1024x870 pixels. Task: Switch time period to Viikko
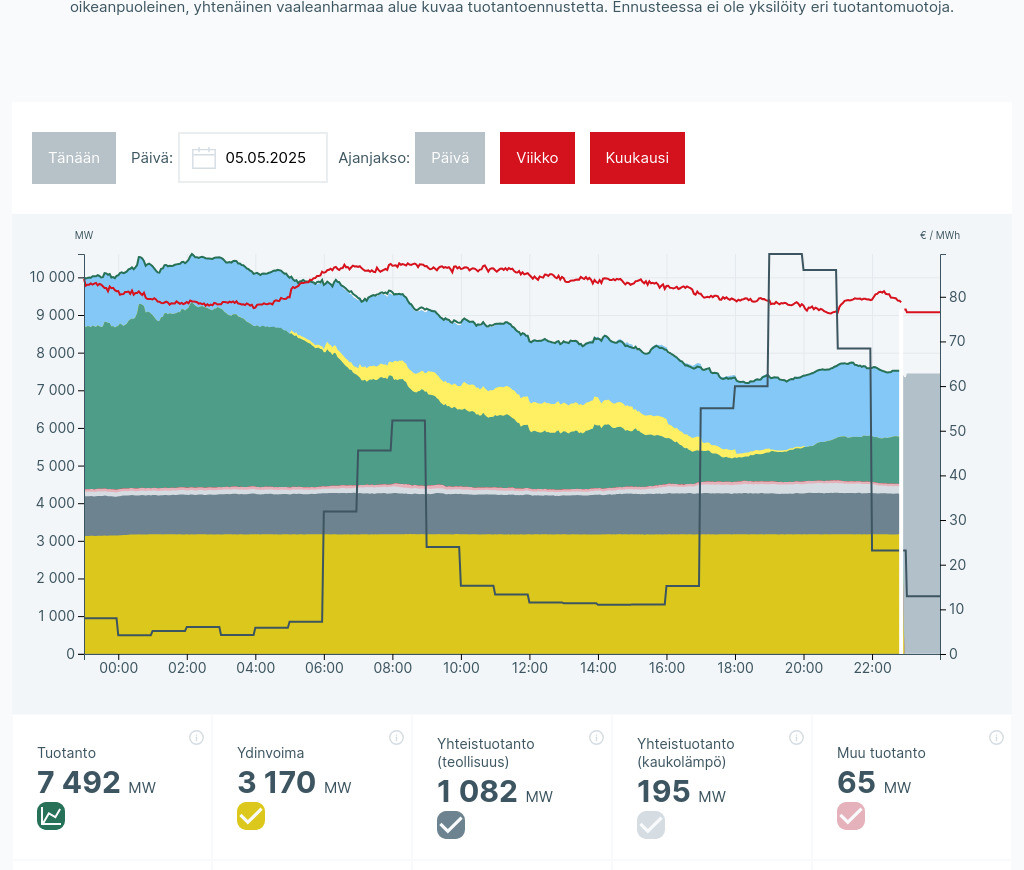(x=537, y=158)
